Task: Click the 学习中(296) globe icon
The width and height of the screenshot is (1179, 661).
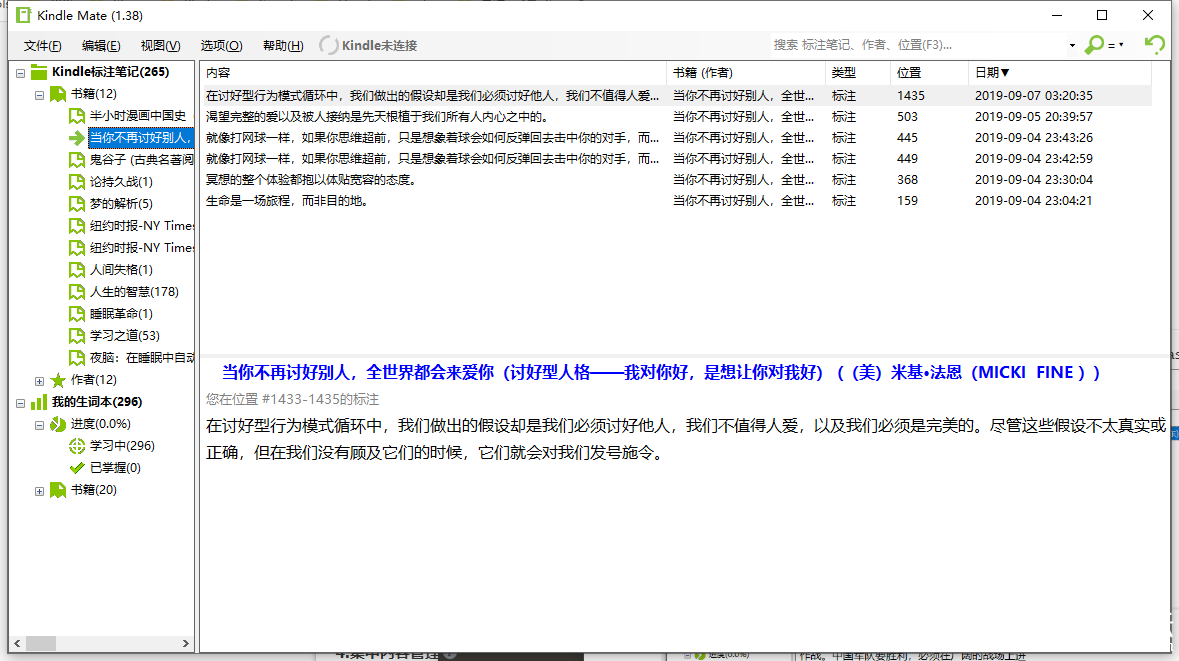Action: click(77, 446)
